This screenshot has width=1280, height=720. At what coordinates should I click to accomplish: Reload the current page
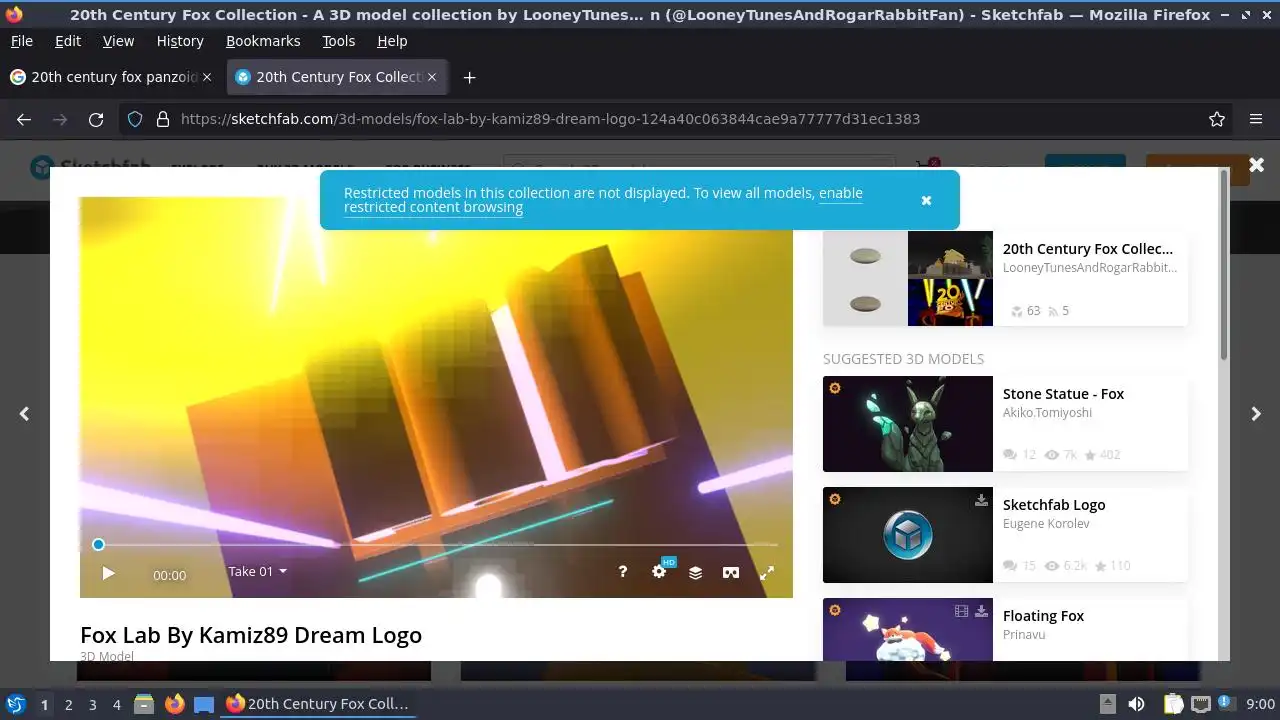coord(96,119)
